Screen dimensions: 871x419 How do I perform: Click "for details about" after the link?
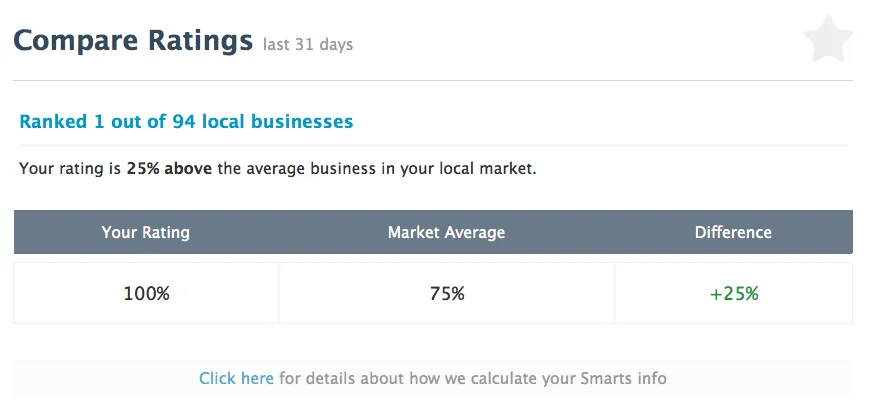pos(339,378)
